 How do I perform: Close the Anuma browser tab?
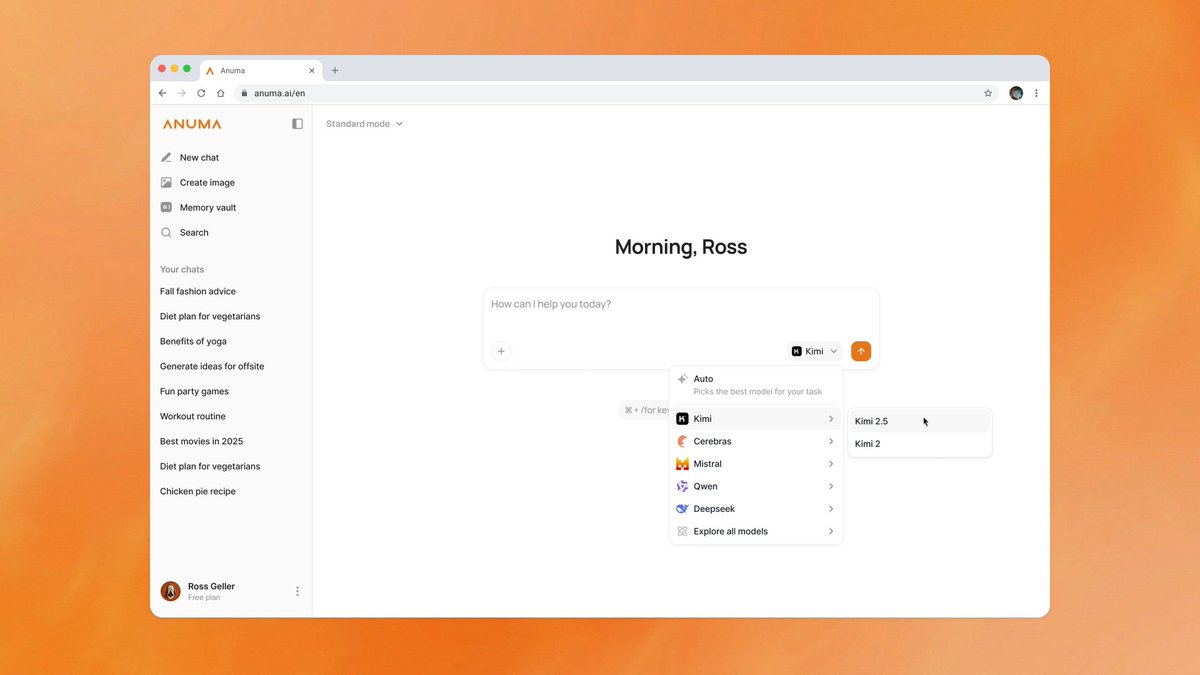pos(312,70)
